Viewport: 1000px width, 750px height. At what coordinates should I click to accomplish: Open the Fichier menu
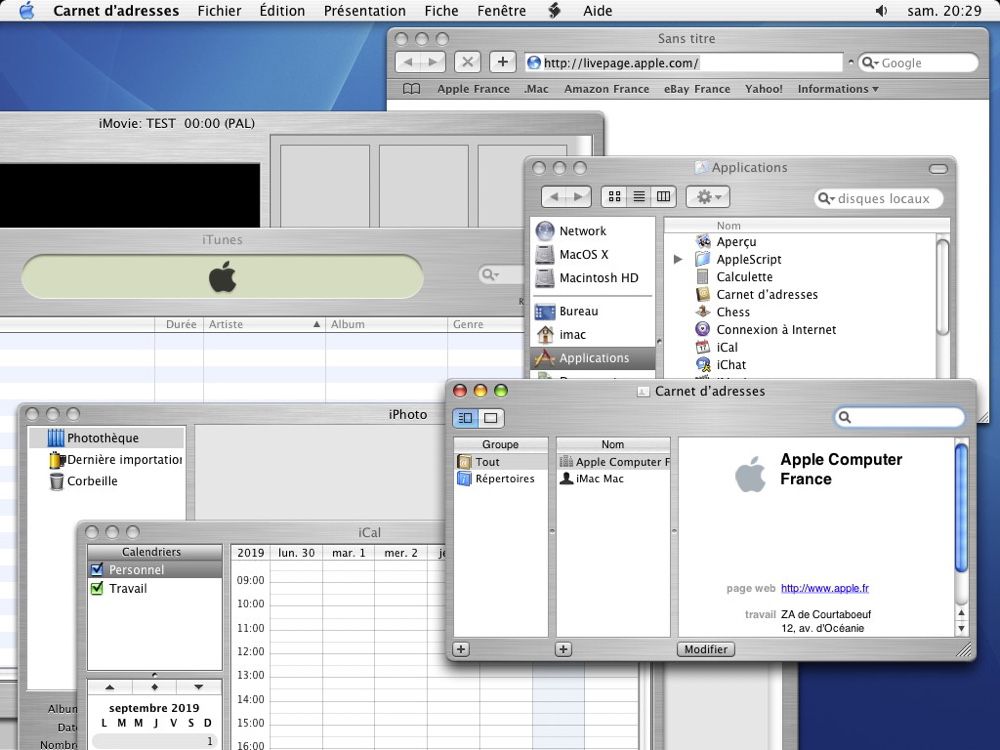[219, 11]
